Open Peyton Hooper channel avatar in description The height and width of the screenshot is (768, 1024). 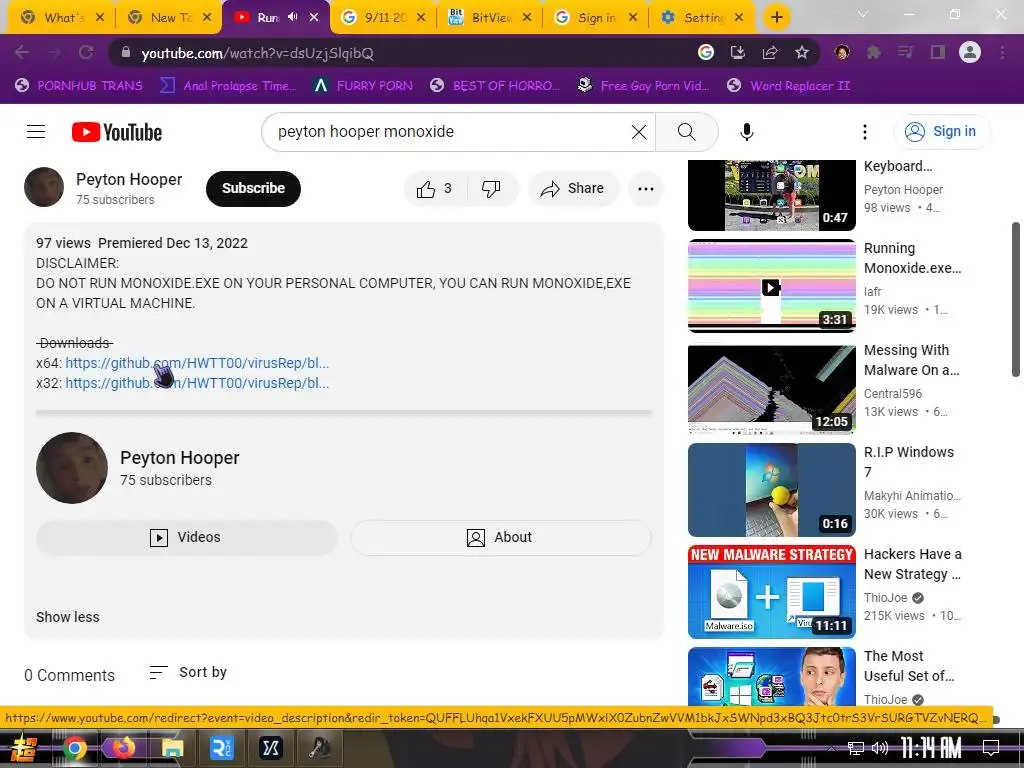pyautogui.click(x=72, y=468)
